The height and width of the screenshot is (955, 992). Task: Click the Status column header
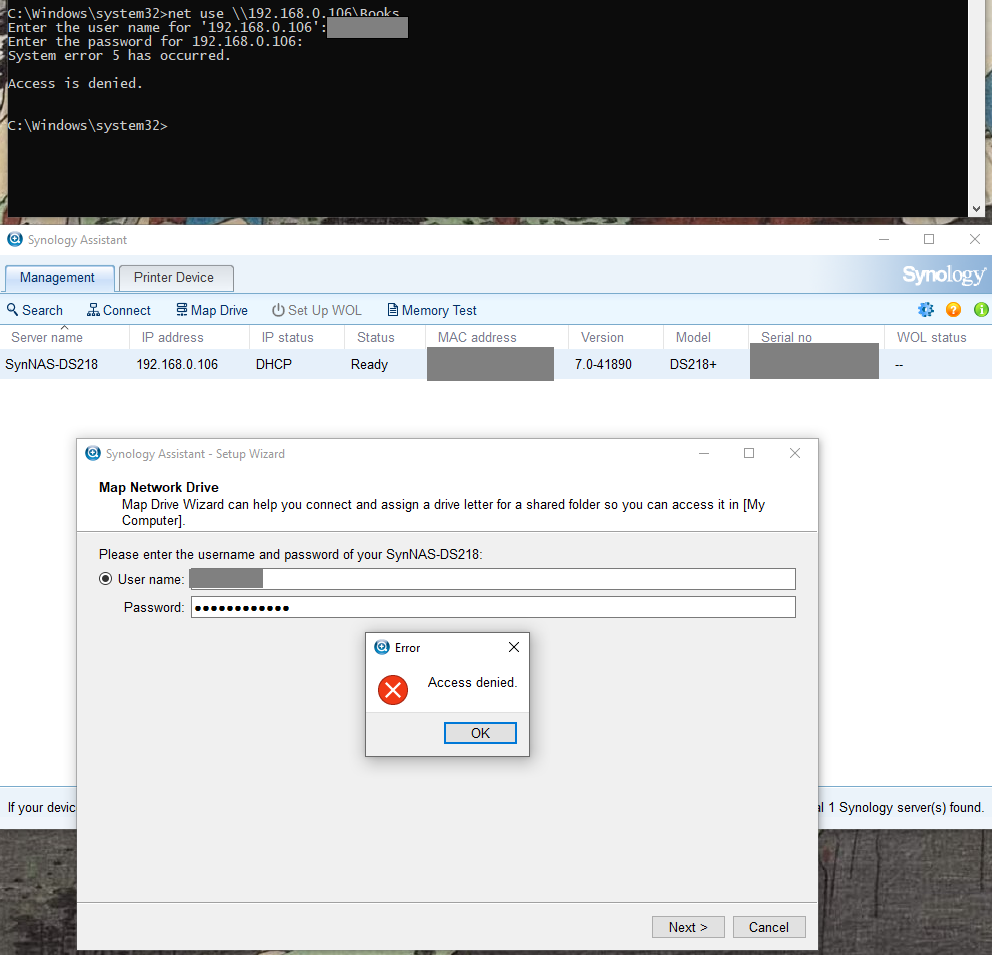[x=385, y=337]
